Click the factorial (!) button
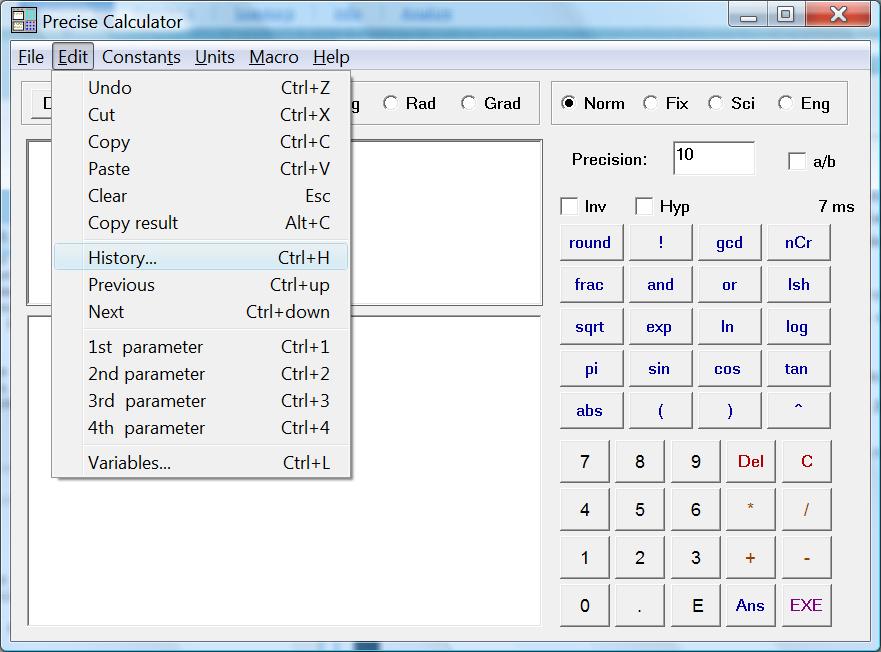 pos(660,243)
